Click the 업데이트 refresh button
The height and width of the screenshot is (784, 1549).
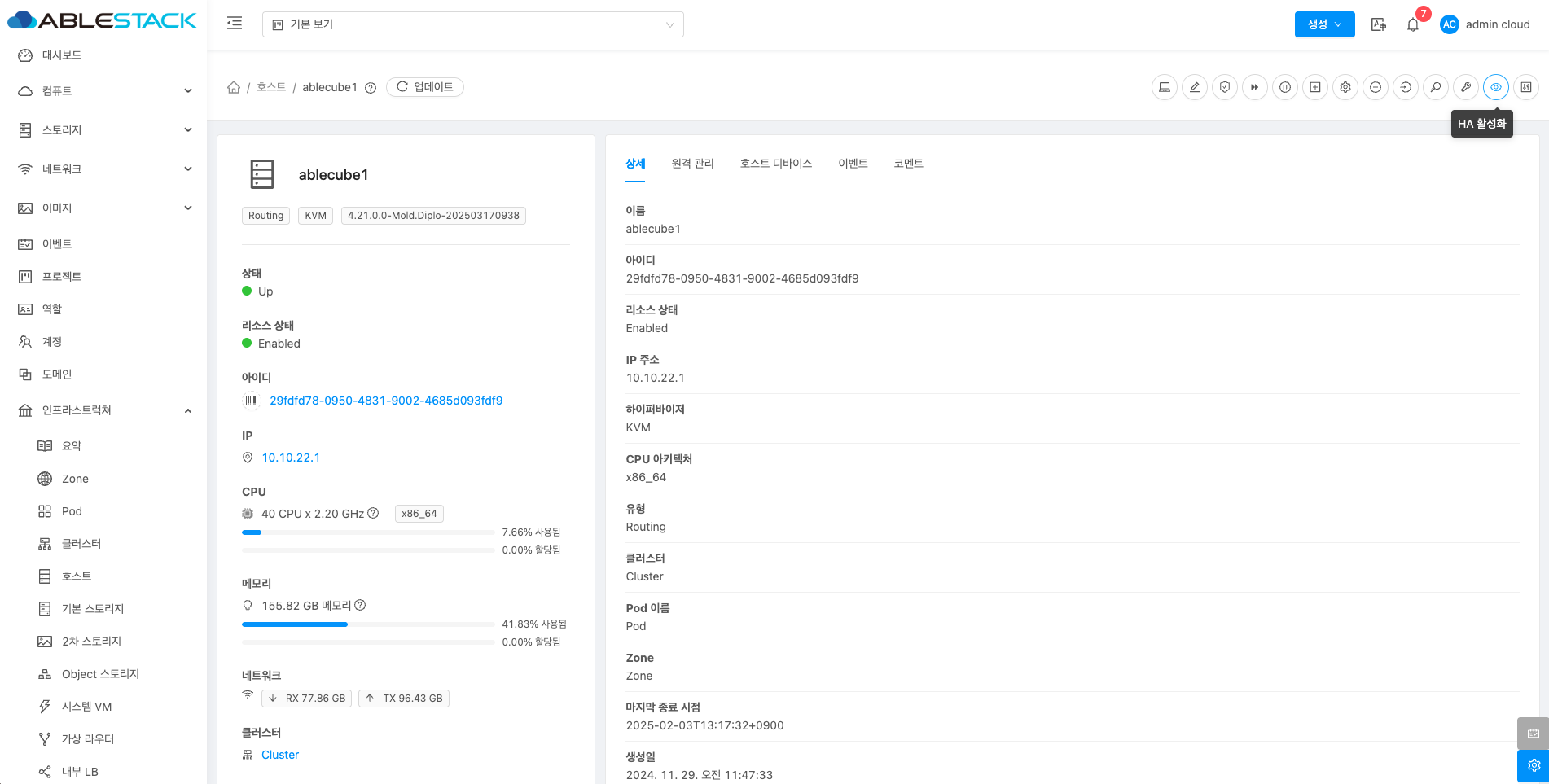tap(425, 87)
